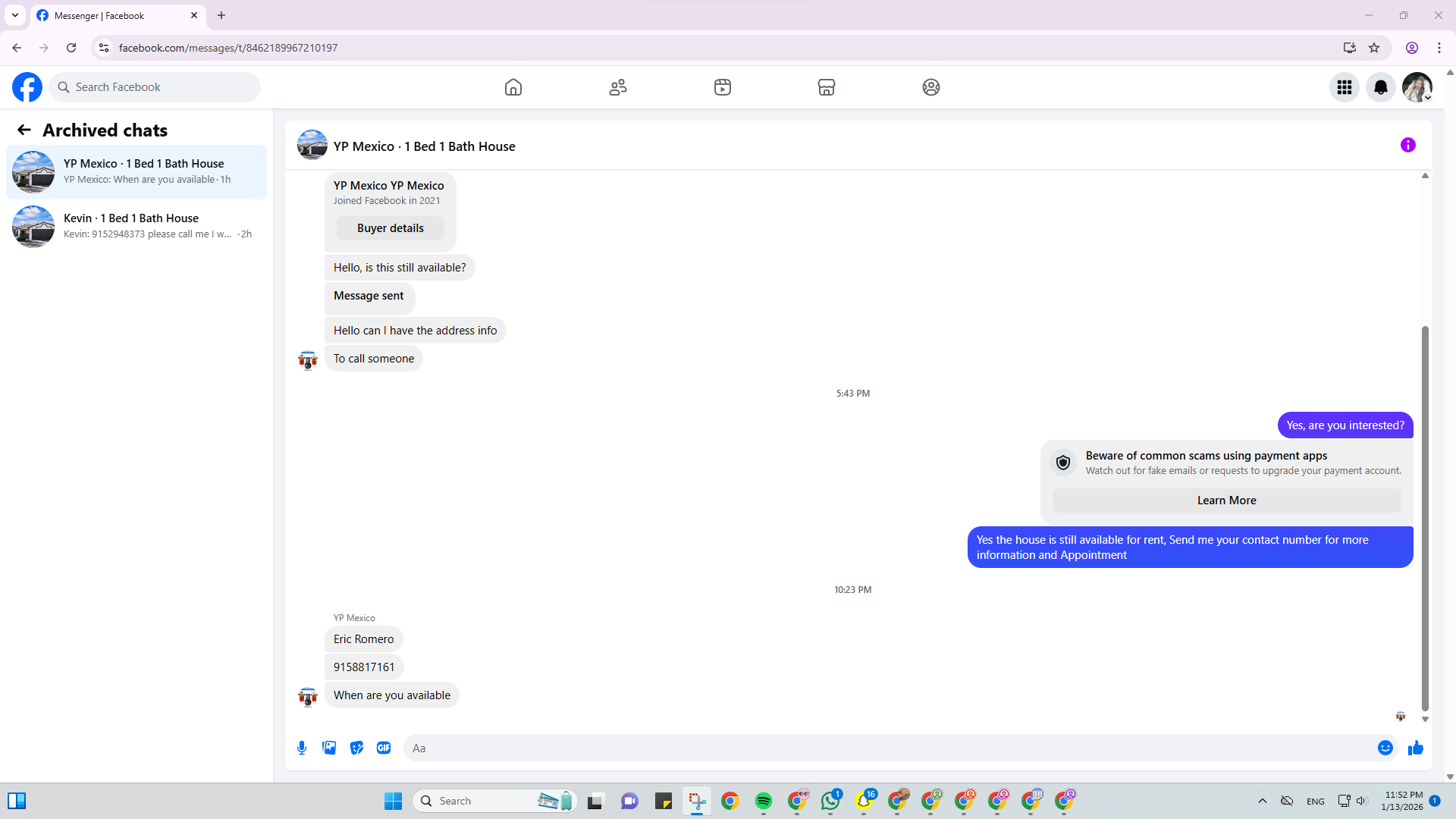The image size is (1456, 819).
Task: Open the GIF picker
Action: pos(384,748)
